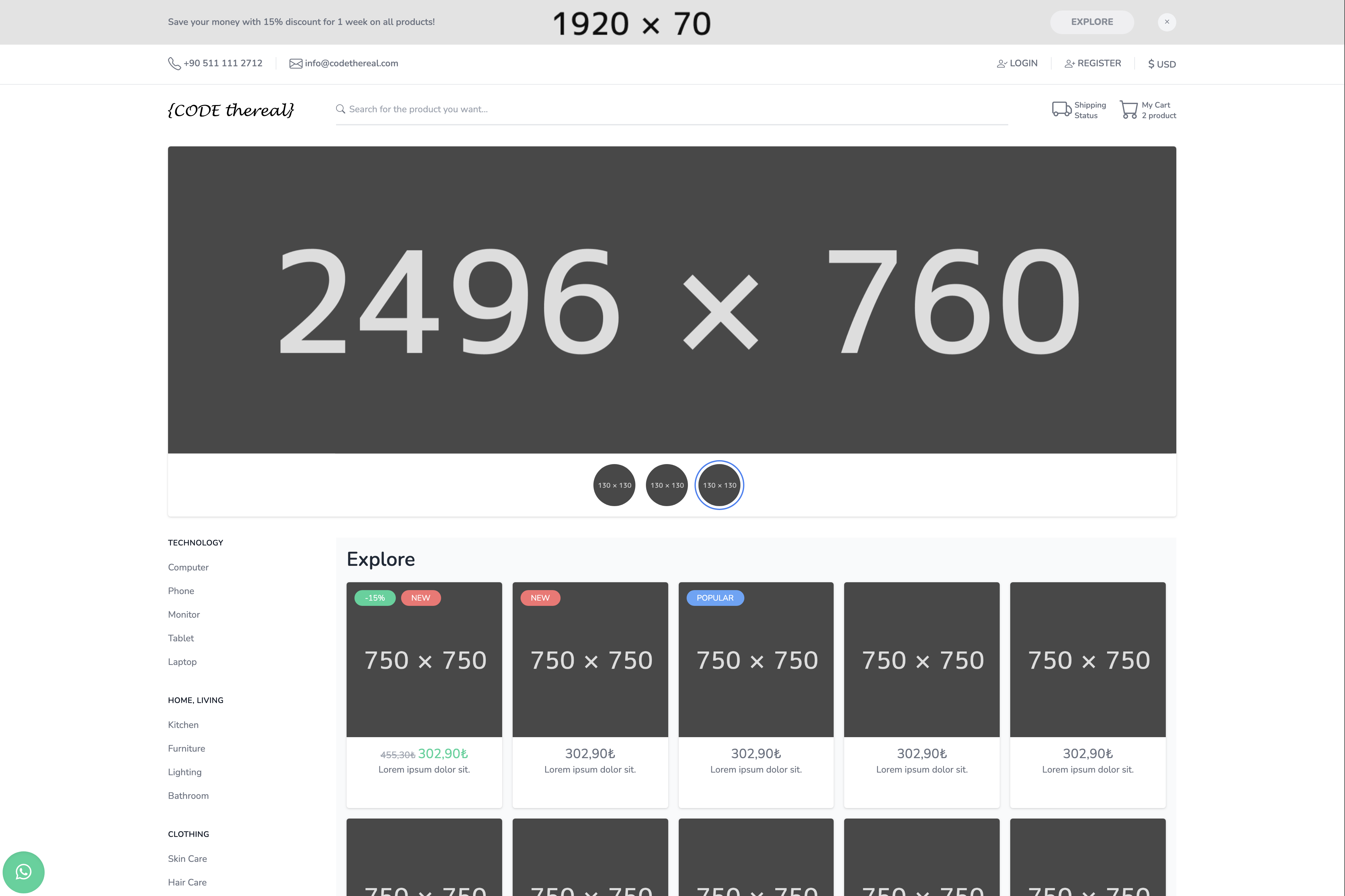Viewport: 1345px width, 896px height.
Task: Click the search magnifier icon
Action: 341,109
